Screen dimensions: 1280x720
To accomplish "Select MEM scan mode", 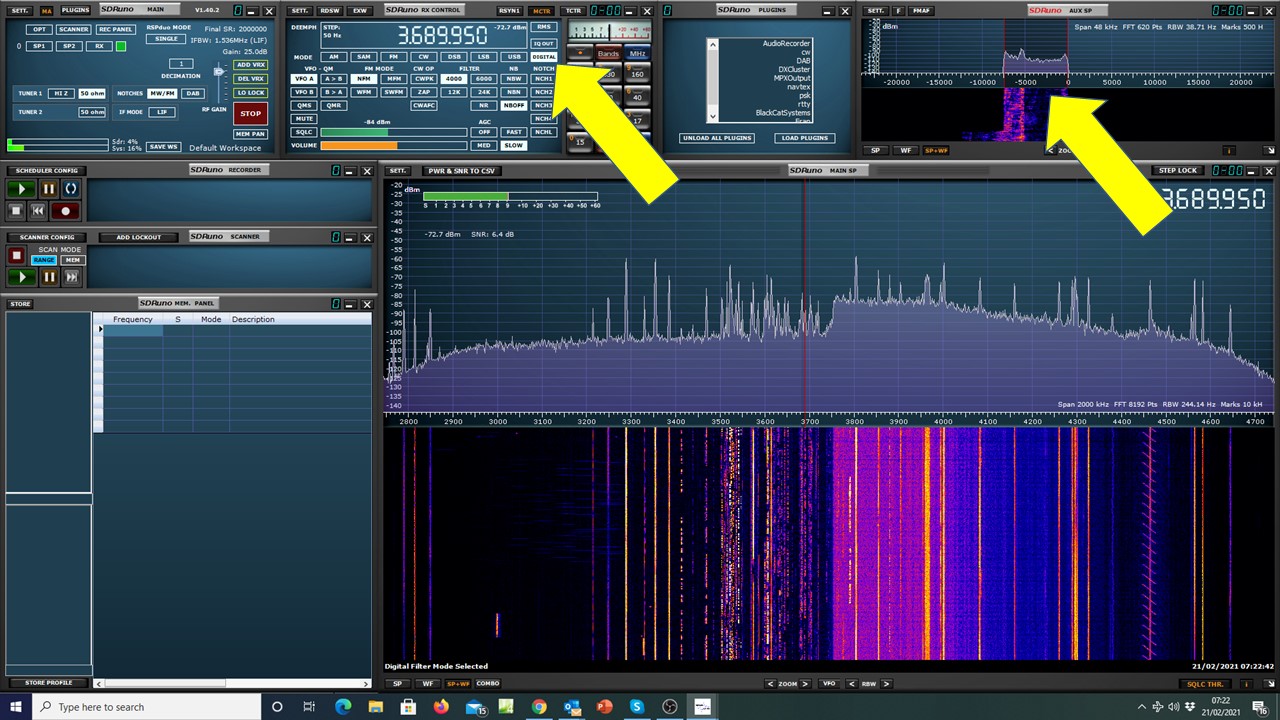I will (73, 260).
